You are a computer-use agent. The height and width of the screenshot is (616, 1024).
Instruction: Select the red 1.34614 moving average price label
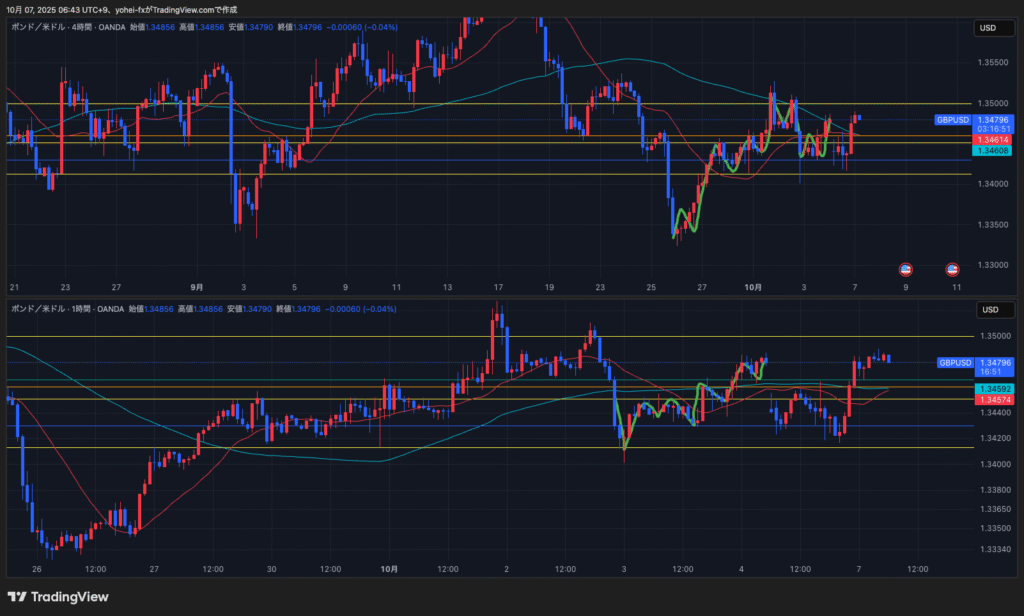(994, 140)
